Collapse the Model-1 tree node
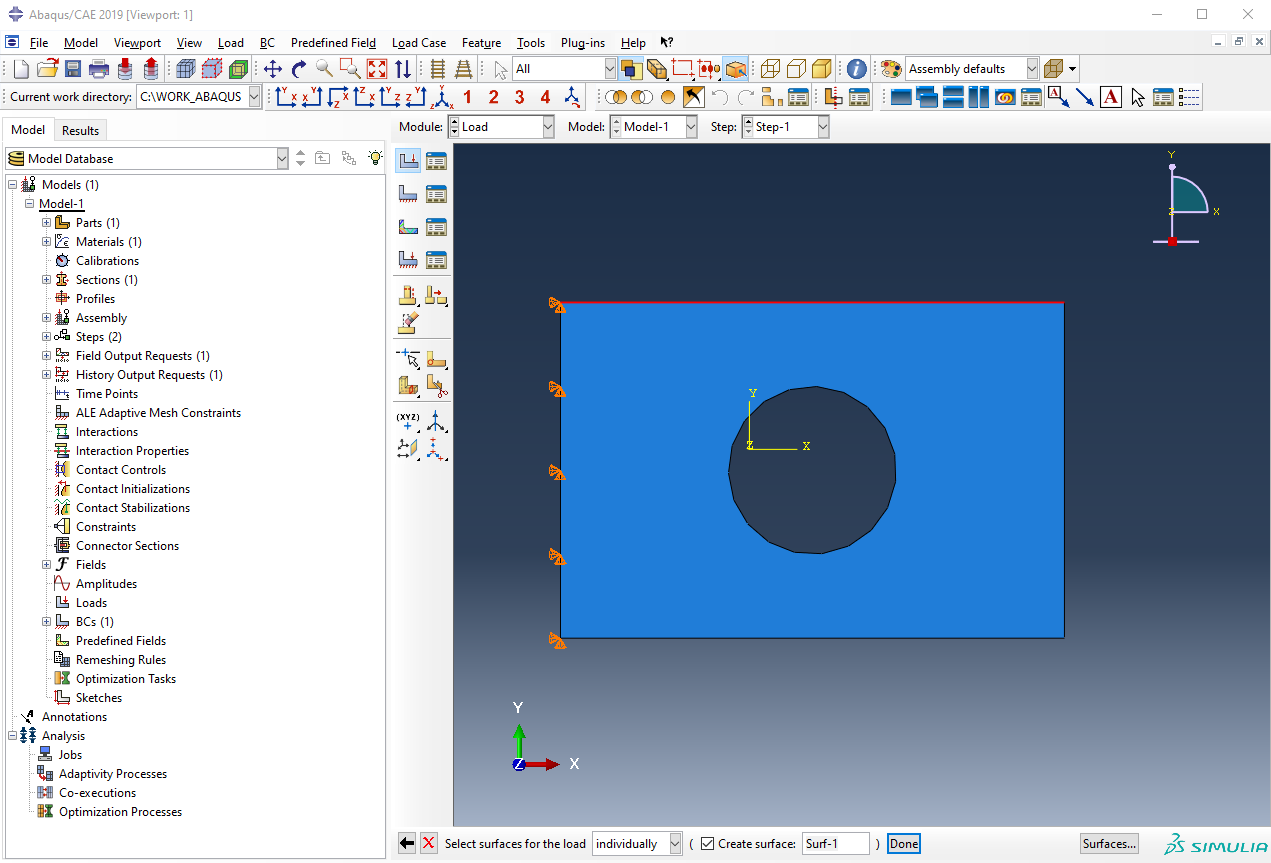Viewport: 1271px width, 863px height. (29, 204)
